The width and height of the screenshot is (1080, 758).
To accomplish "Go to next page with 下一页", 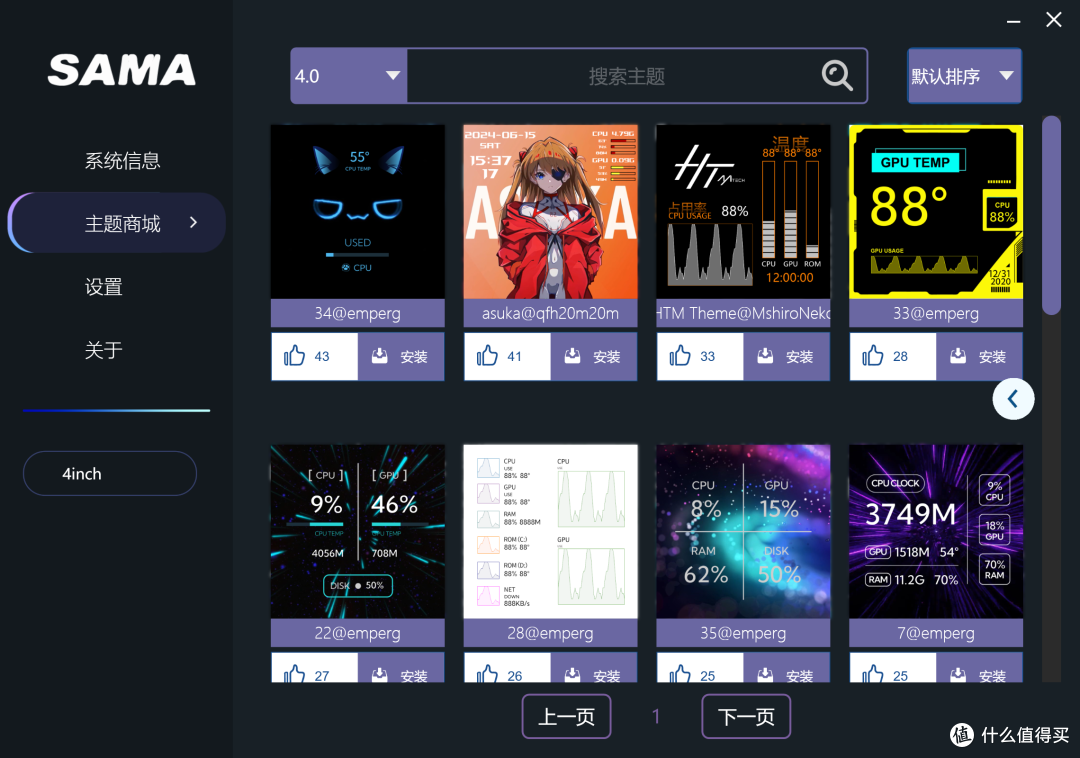I will click(746, 717).
